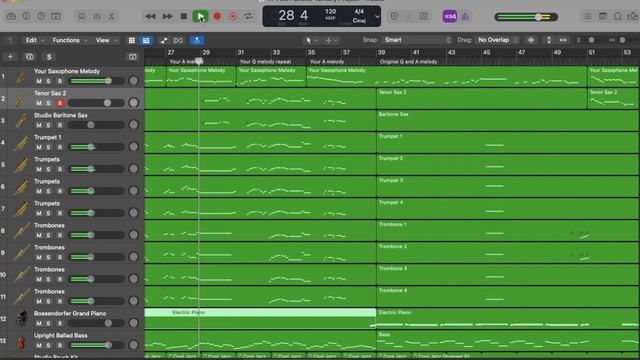Mute the Your Saxophone Melody track
This screenshot has width=640, height=360.
[x=39, y=81]
